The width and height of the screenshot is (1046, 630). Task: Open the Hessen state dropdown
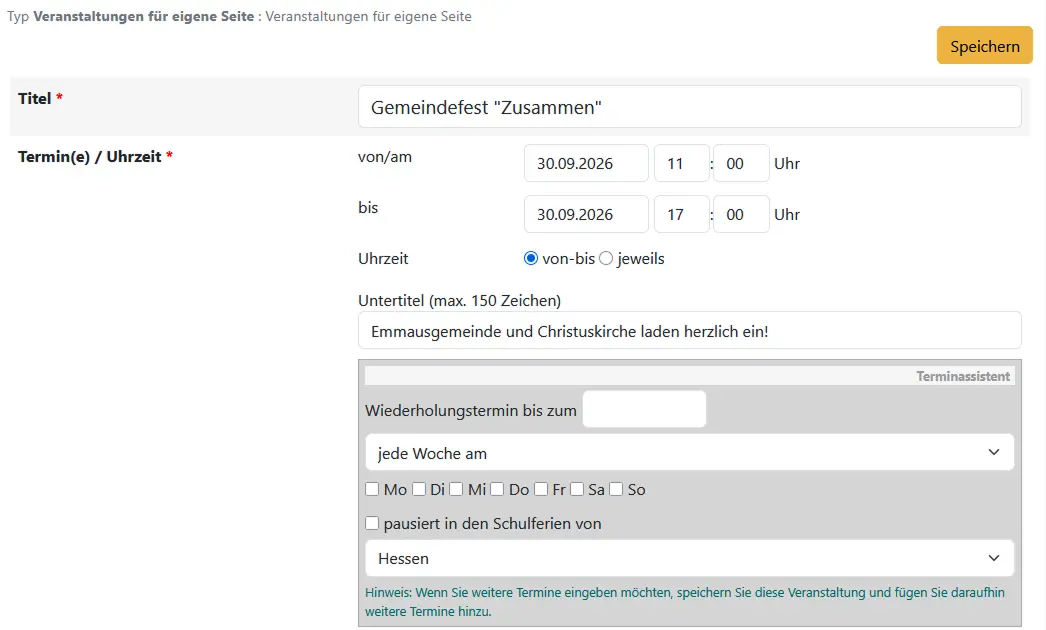(689, 558)
